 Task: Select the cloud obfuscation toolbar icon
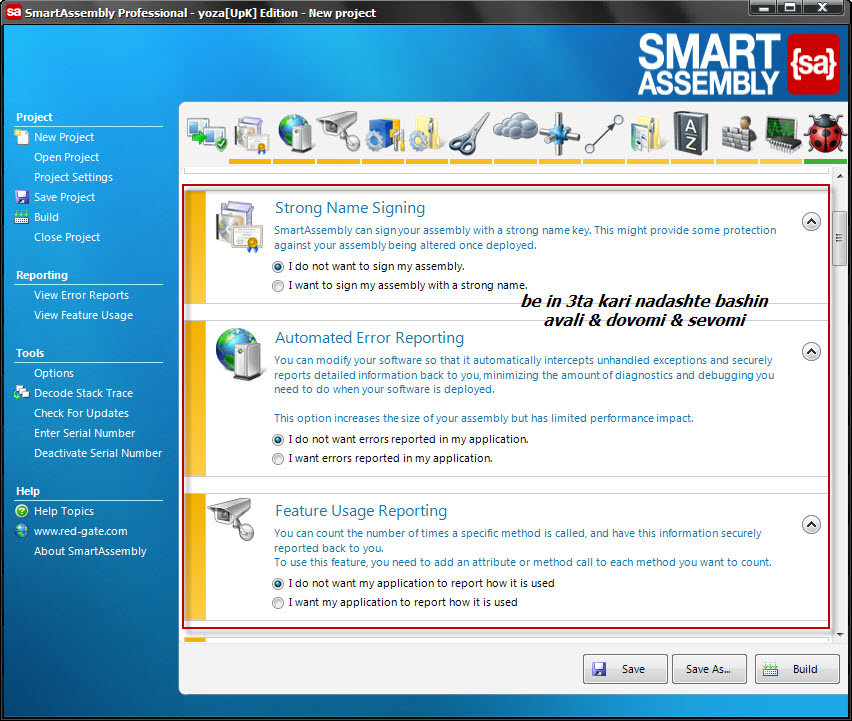[515, 128]
